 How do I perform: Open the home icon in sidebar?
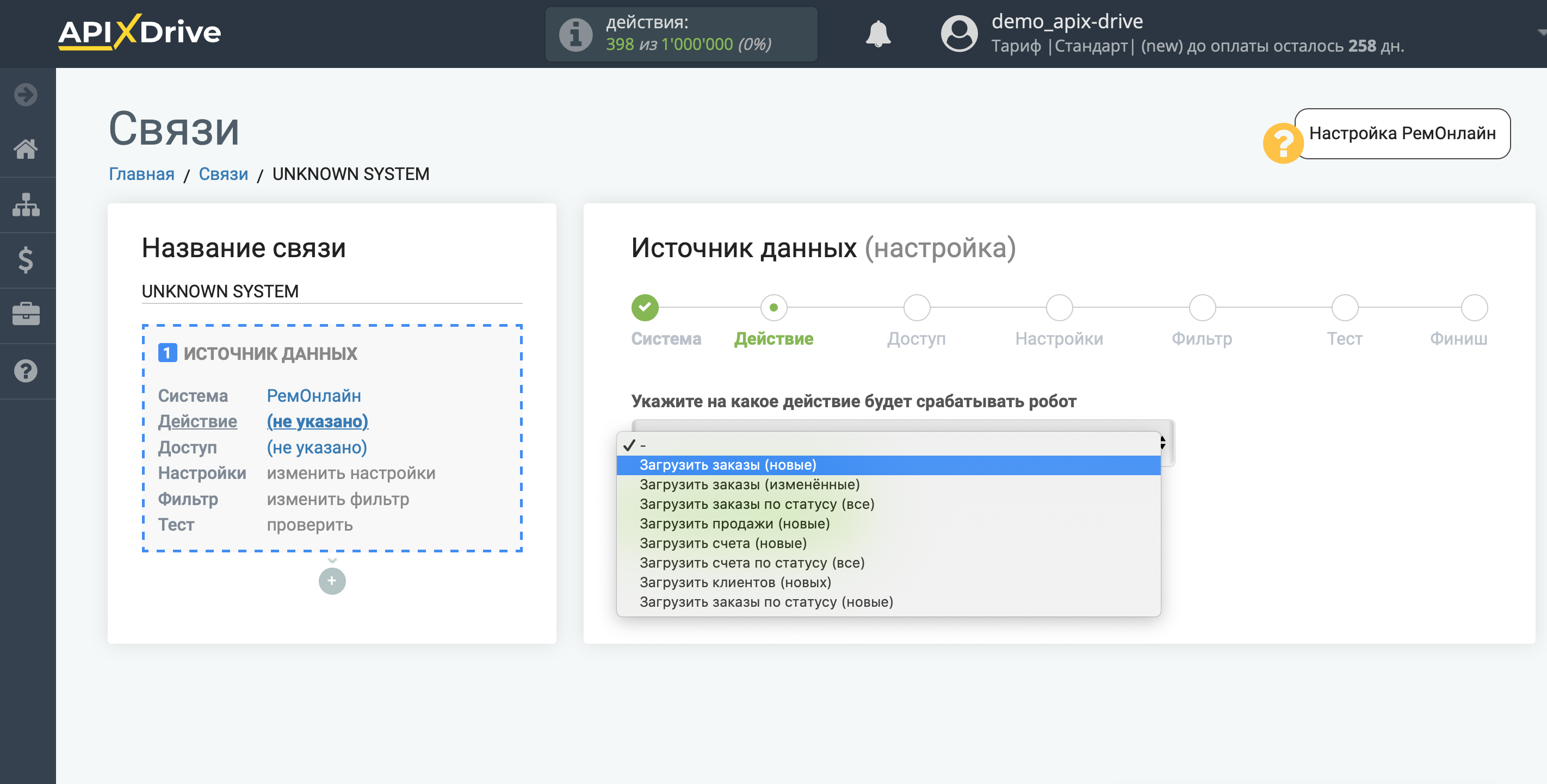click(26, 148)
